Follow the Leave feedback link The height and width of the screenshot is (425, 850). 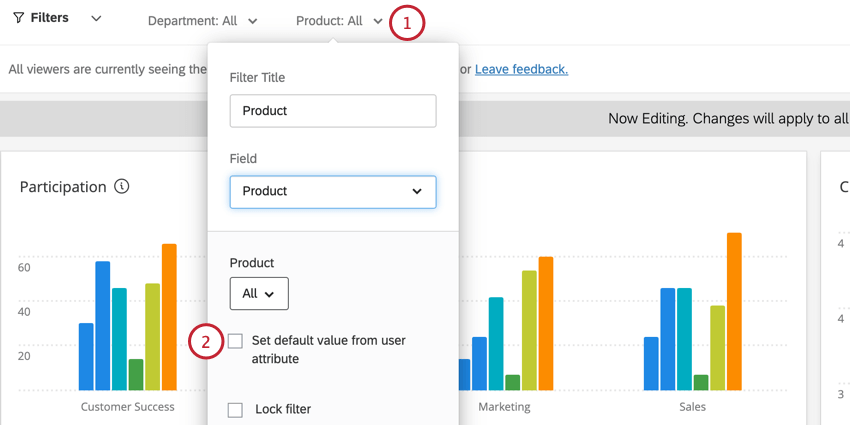coord(521,69)
